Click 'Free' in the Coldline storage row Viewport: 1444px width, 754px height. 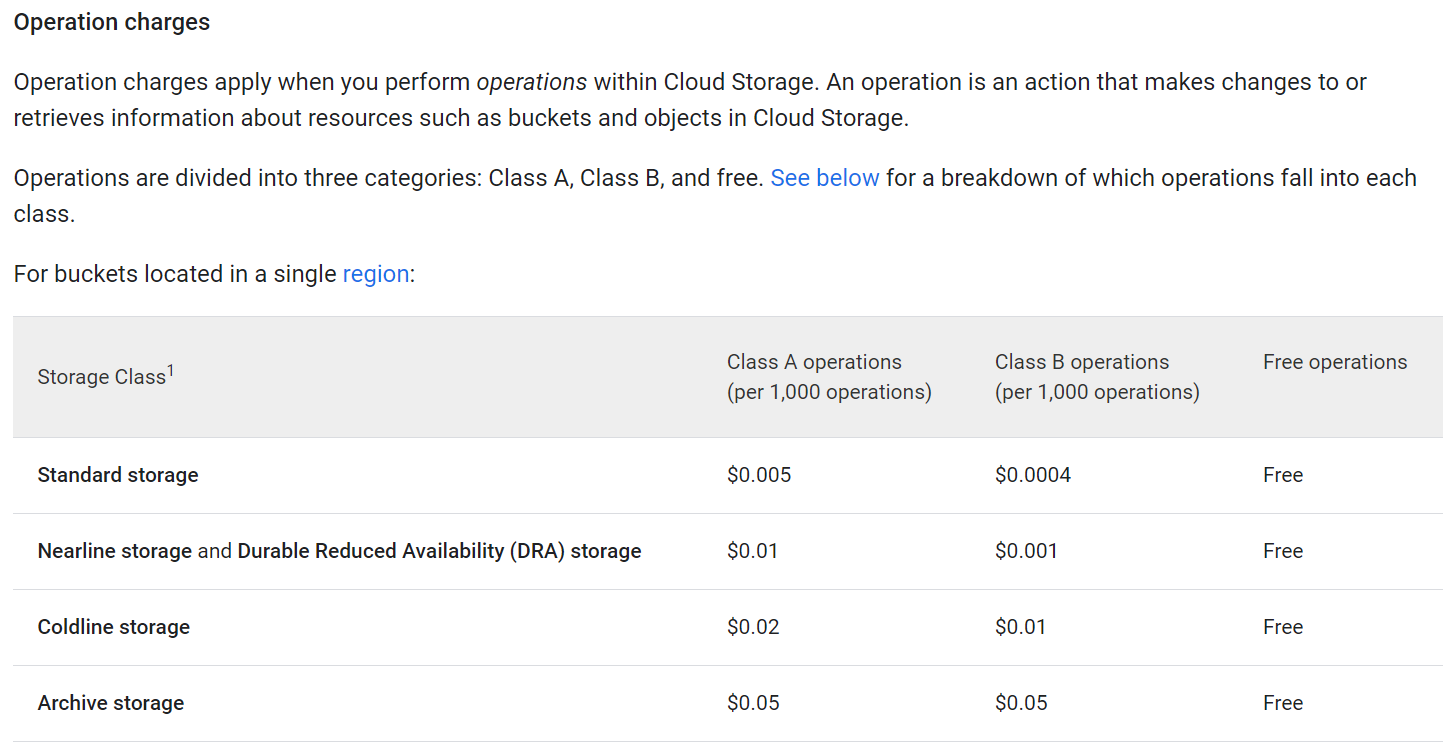tap(1283, 627)
